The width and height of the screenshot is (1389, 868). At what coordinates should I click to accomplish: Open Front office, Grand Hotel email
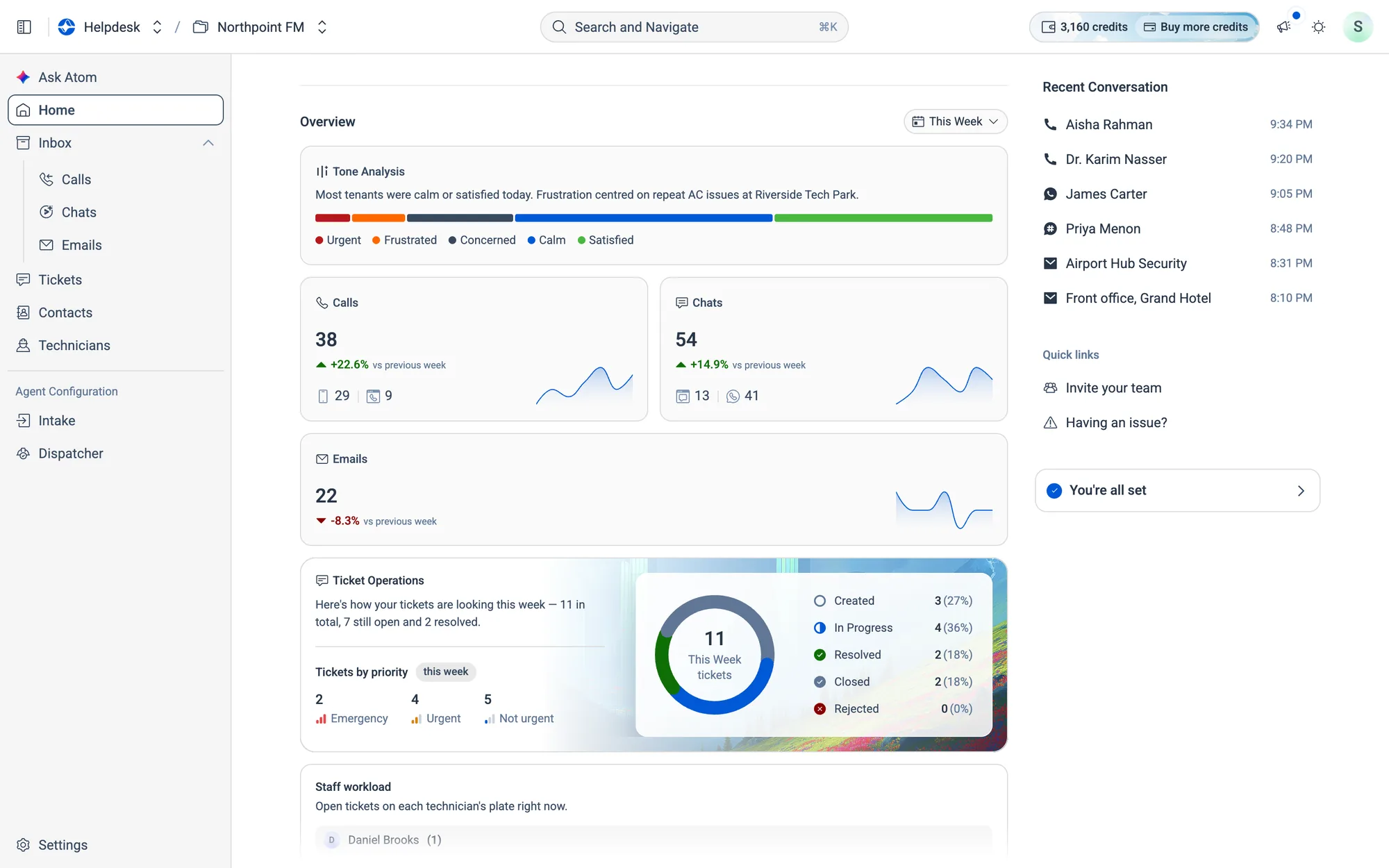tap(1178, 298)
